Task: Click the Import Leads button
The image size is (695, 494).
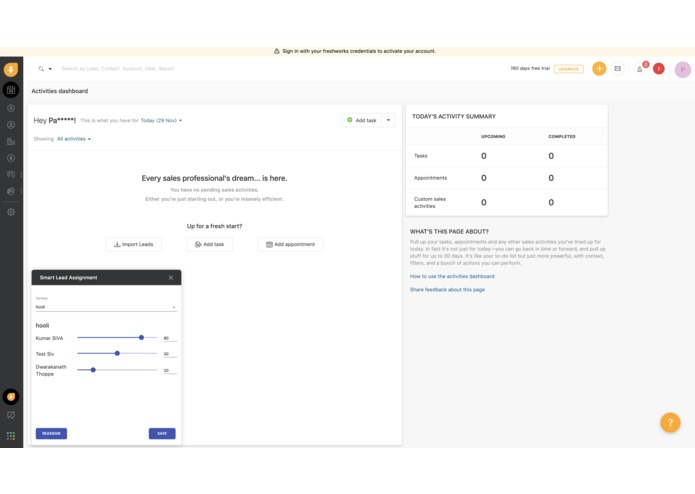Action: point(133,244)
